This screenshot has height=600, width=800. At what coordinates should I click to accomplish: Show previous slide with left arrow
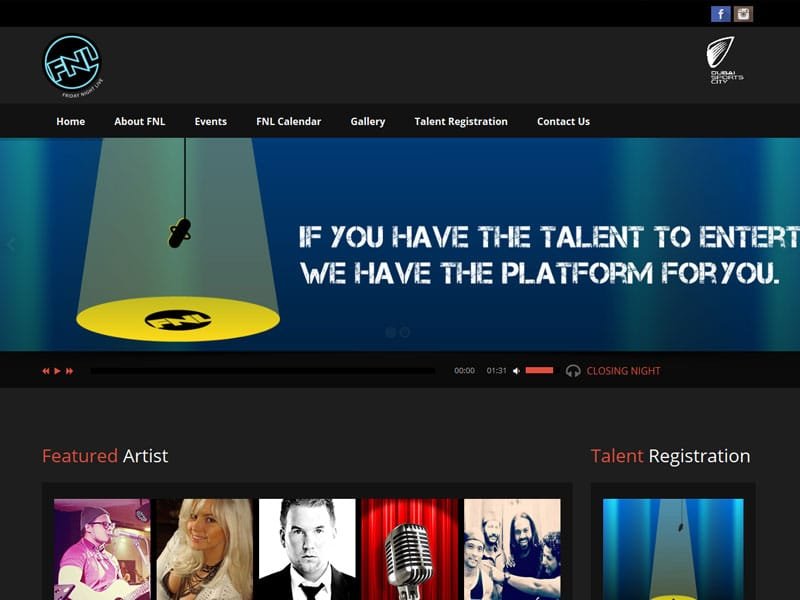pos(11,244)
